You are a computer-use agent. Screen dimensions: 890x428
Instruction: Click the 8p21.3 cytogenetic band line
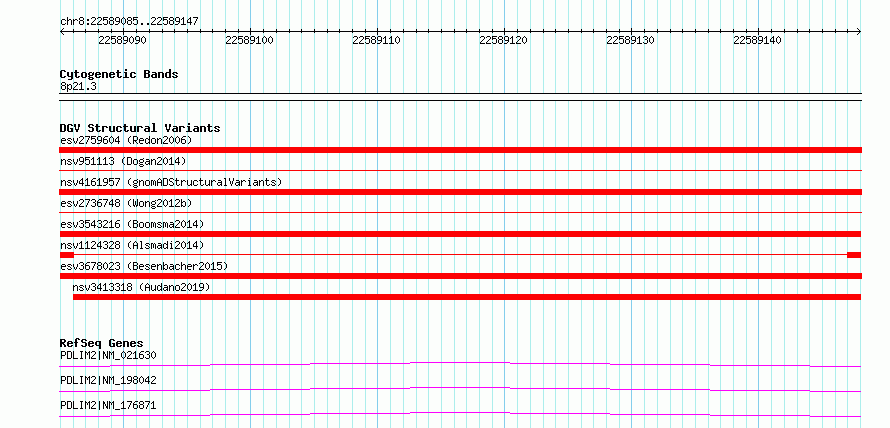click(x=460, y=96)
